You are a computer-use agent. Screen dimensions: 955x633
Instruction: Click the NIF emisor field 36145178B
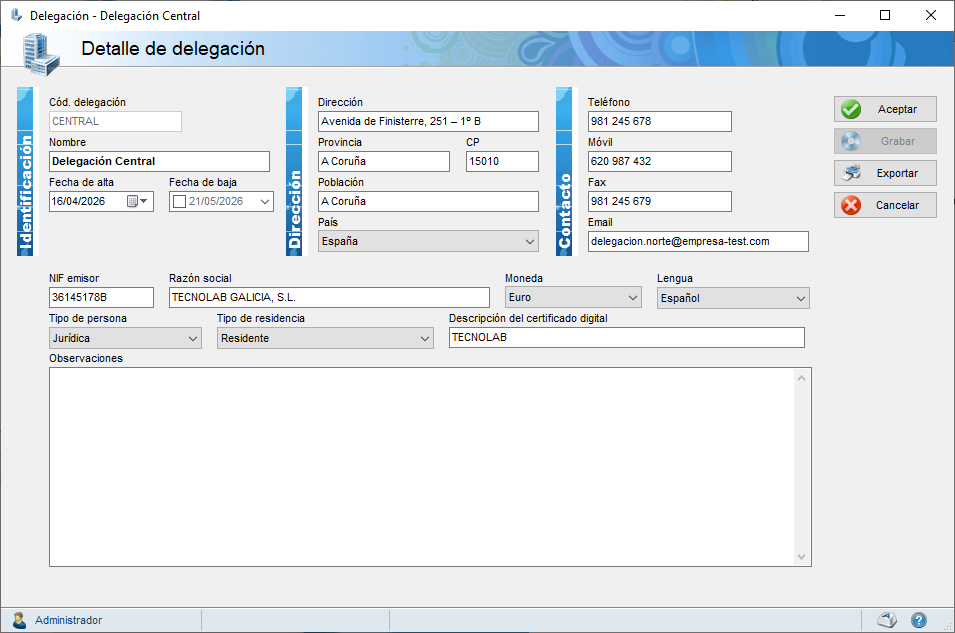[101, 297]
